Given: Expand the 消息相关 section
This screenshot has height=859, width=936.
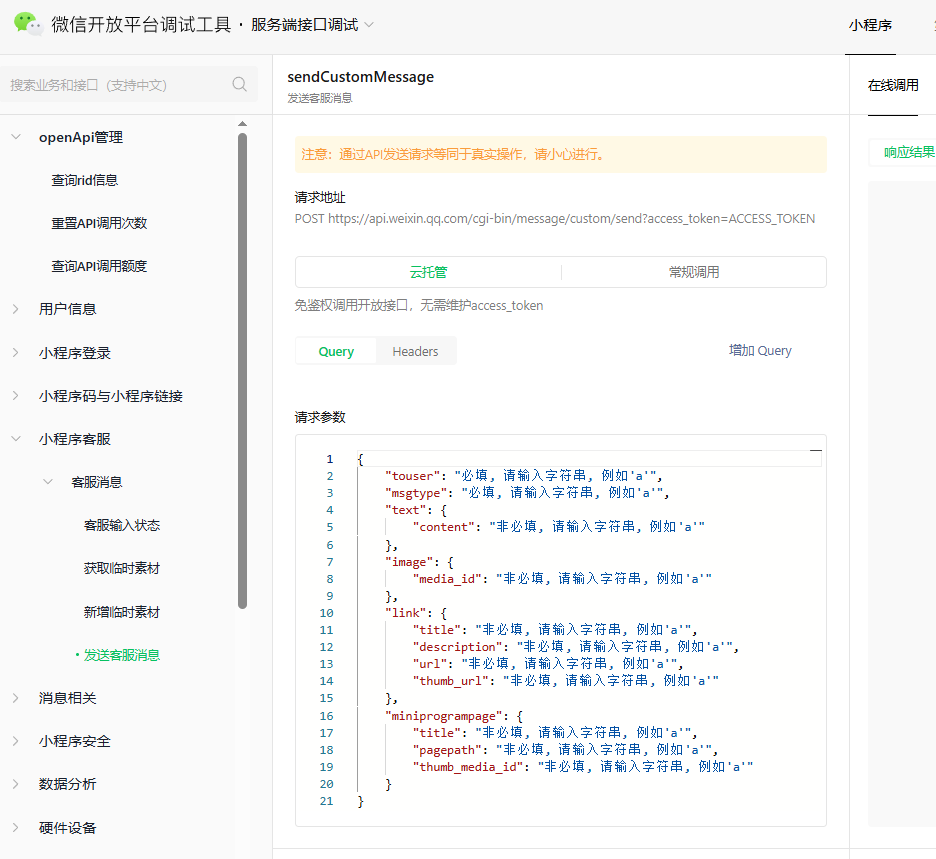Looking at the screenshot, I should point(16,698).
